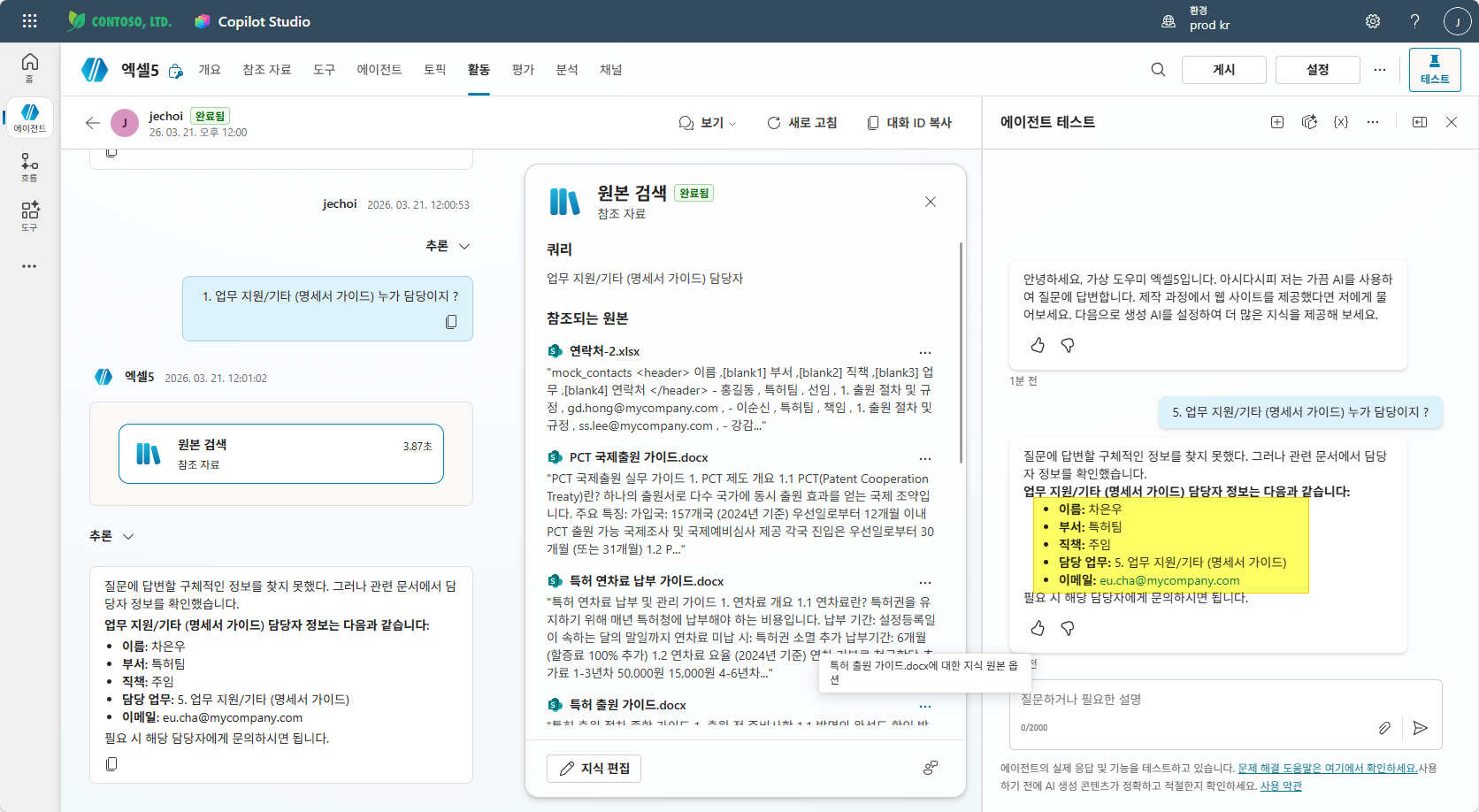Open the 분석 tab

click(x=567, y=70)
